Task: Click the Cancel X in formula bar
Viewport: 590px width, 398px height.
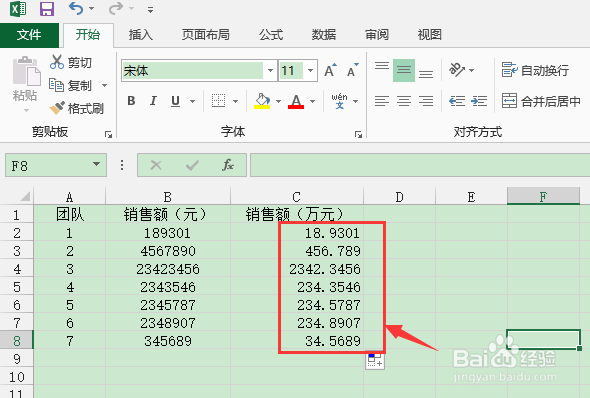Action: (x=156, y=165)
